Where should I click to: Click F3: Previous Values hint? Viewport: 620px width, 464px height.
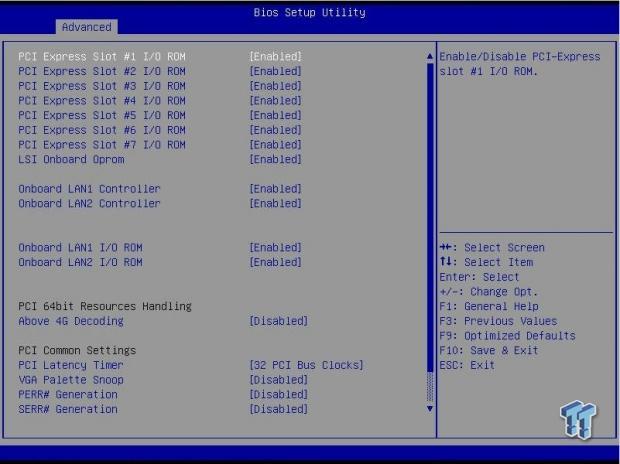[x=498, y=321]
